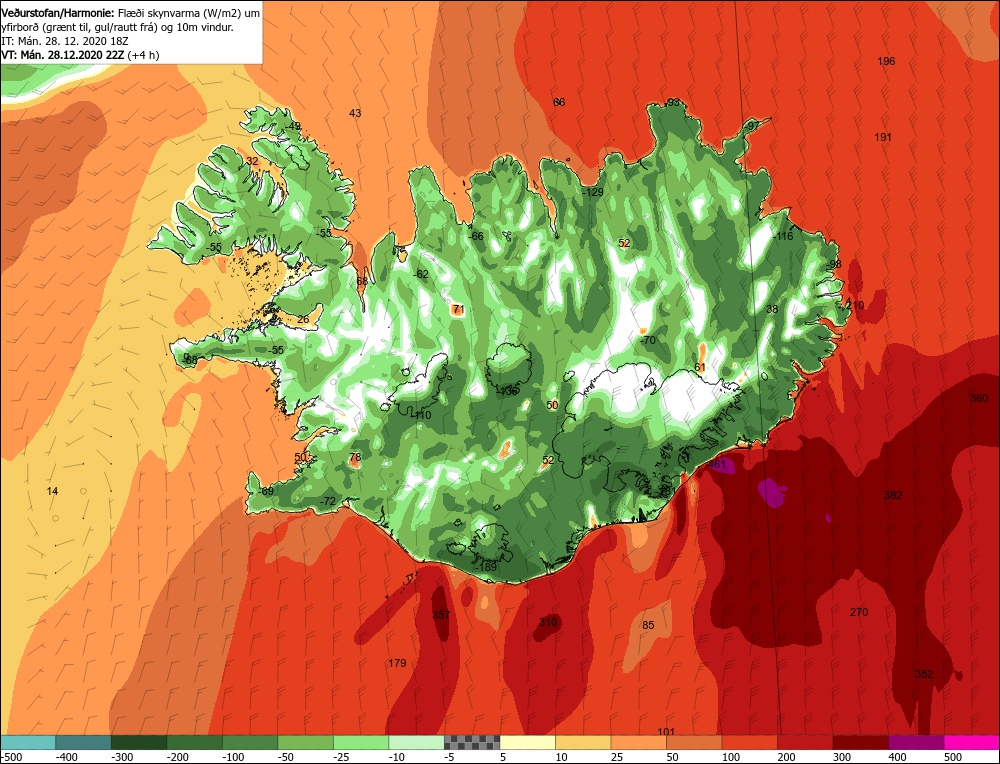
Task: Click the value -110 near Langjökull
Action: [x=421, y=415]
